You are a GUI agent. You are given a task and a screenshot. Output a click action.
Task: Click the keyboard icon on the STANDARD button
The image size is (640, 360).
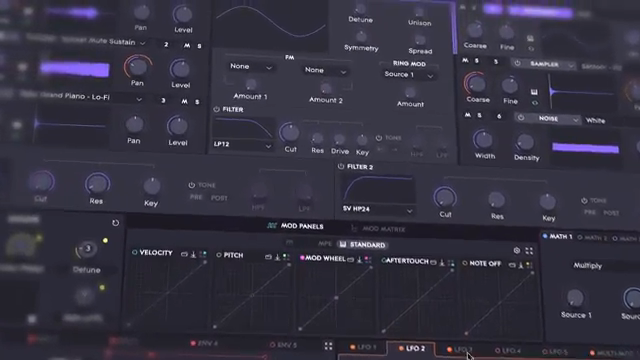coord(343,244)
